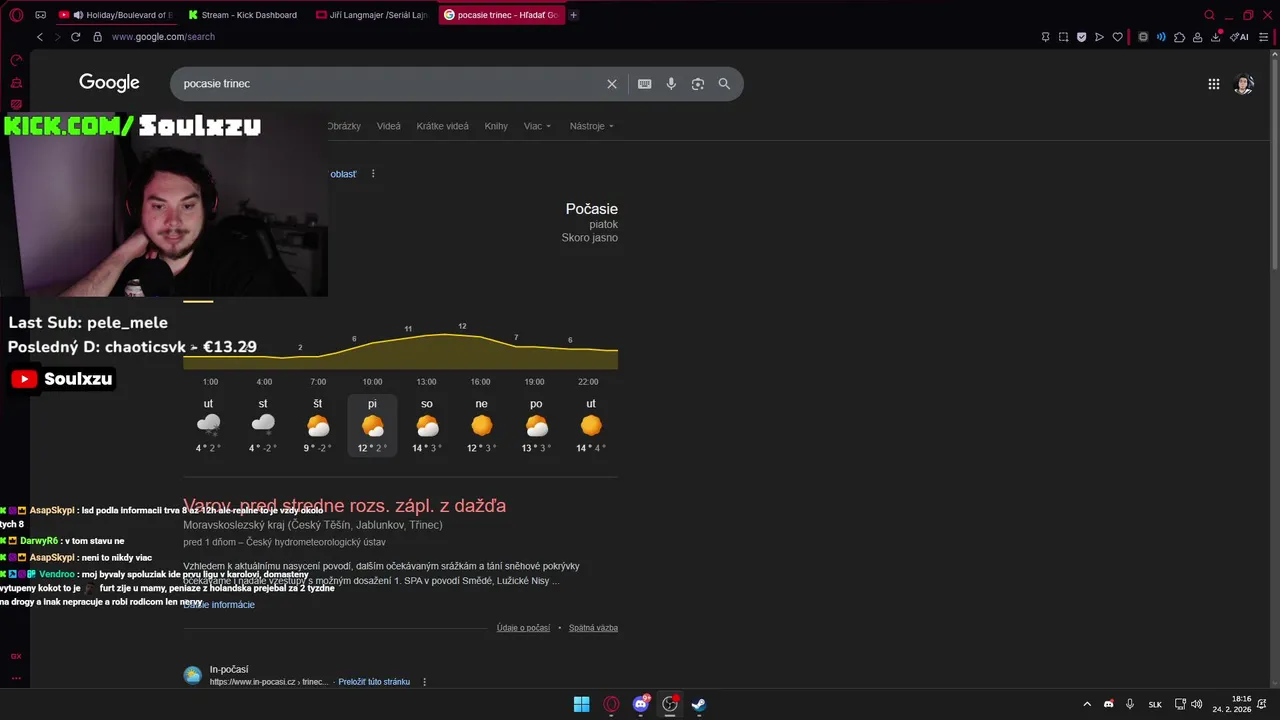Viewport: 1280px width, 720px height.
Task: Open clock showing 18:16
Action: [1234, 704]
